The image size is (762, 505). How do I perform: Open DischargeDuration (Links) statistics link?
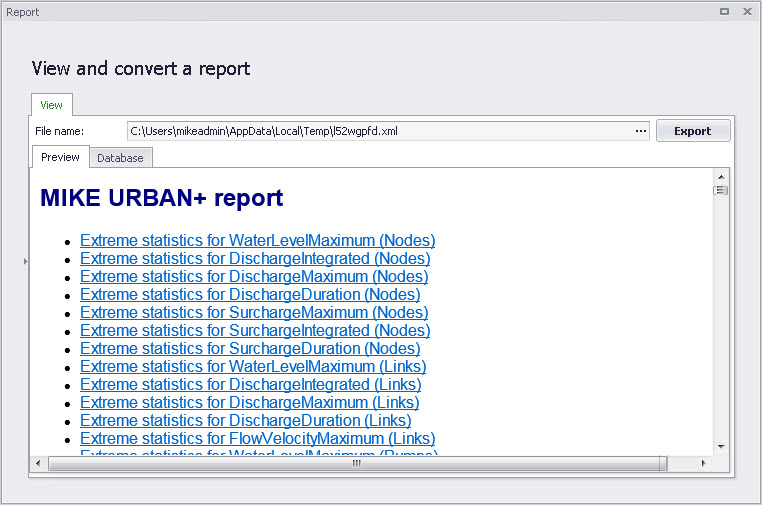click(x=246, y=420)
